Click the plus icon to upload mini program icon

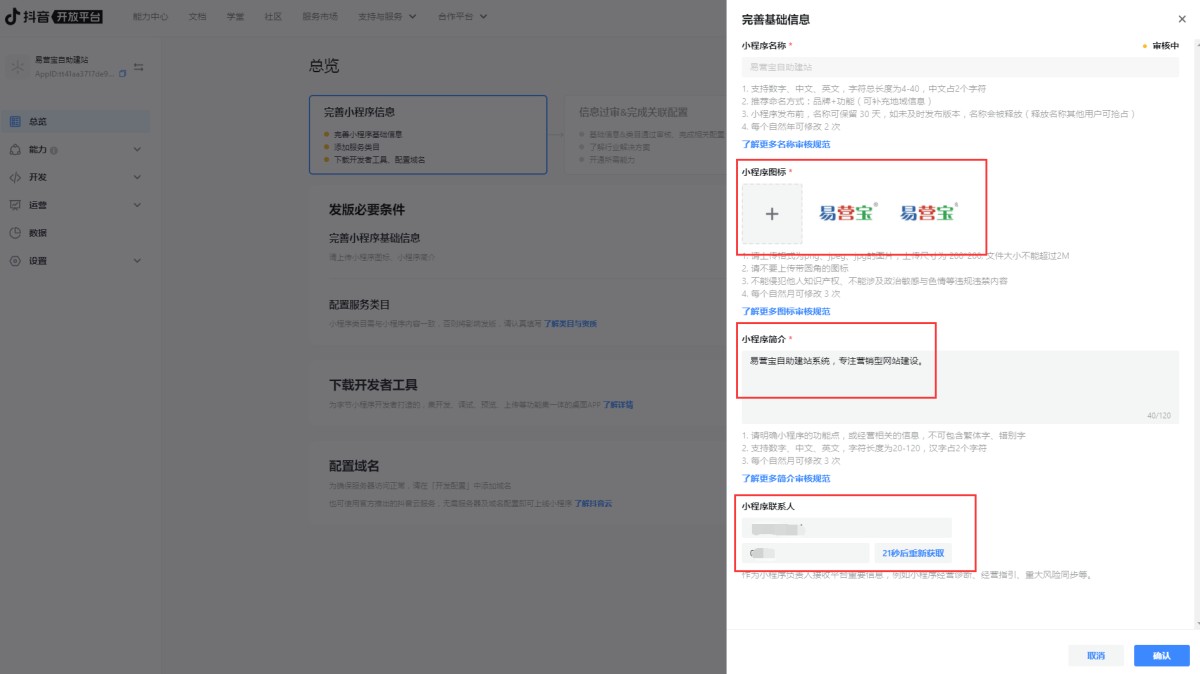click(x=772, y=213)
